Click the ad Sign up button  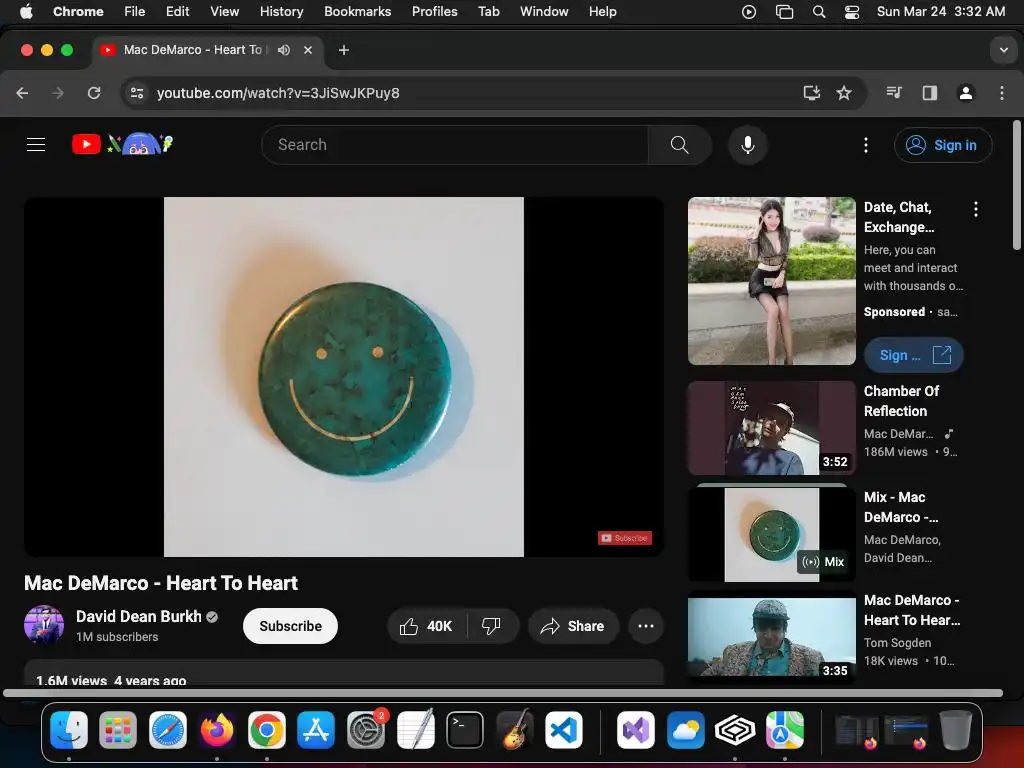point(914,355)
